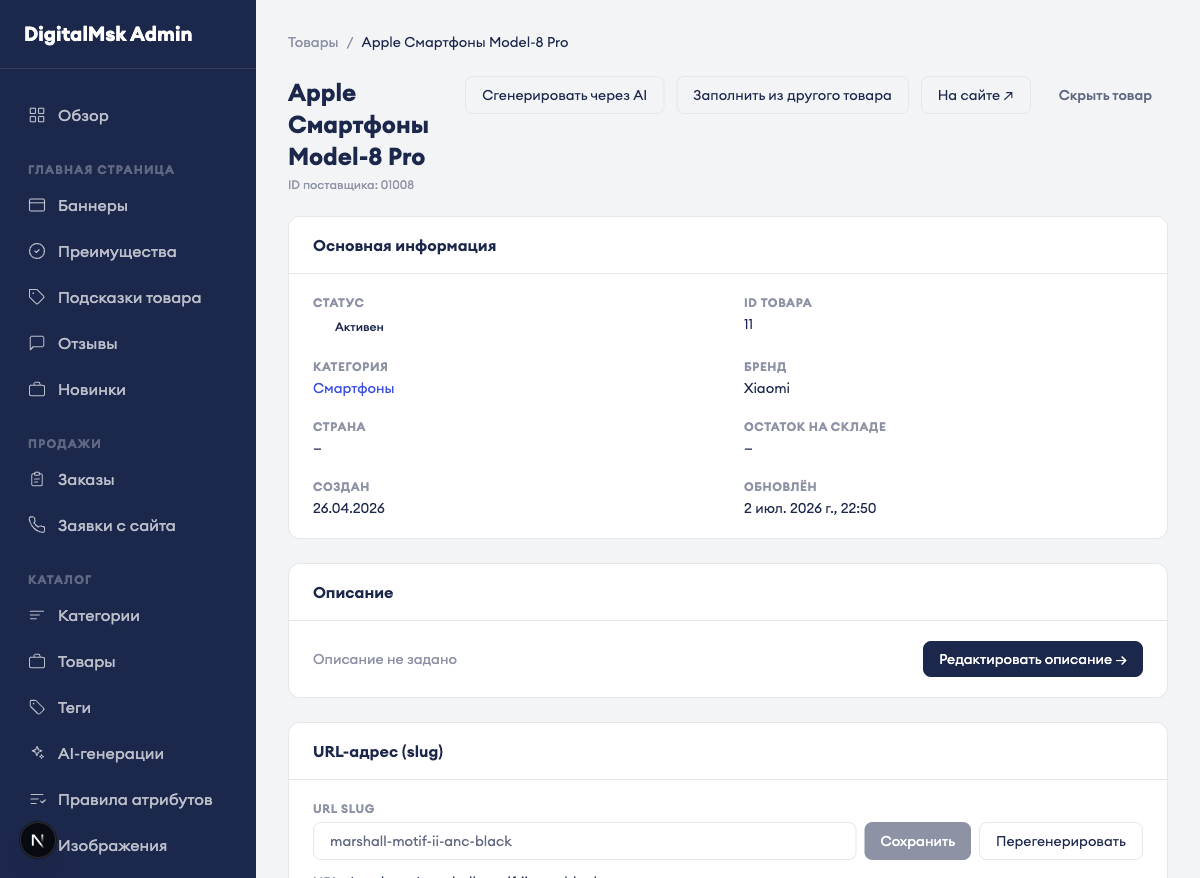Navigate to Заявки с сайта

128,526
